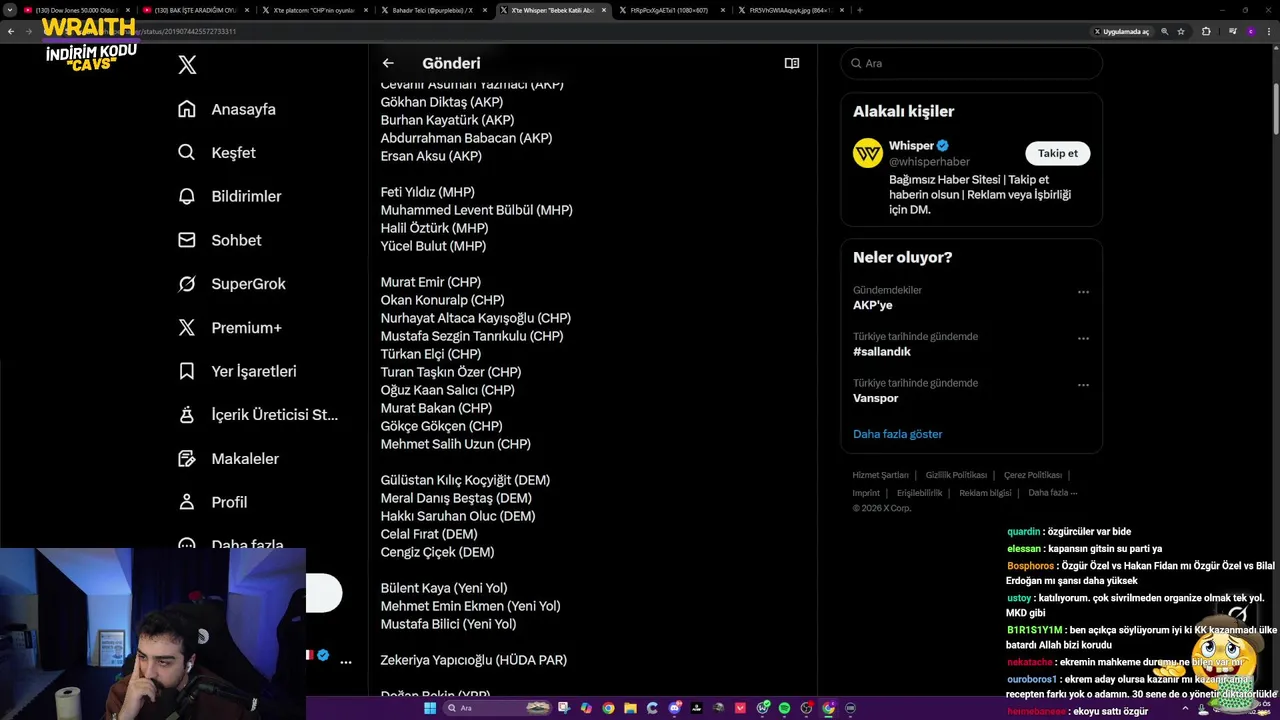Image resolution: width=1280 pixels, height=720 pixels.
Task: Switch to Dow Jones 50.000 Oldu tab
Action: pos(76,10)
